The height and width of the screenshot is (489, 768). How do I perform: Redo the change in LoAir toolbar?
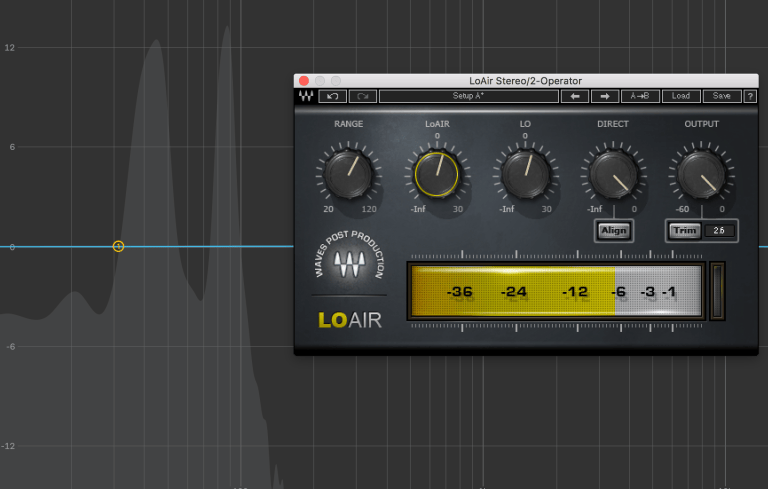363,96
